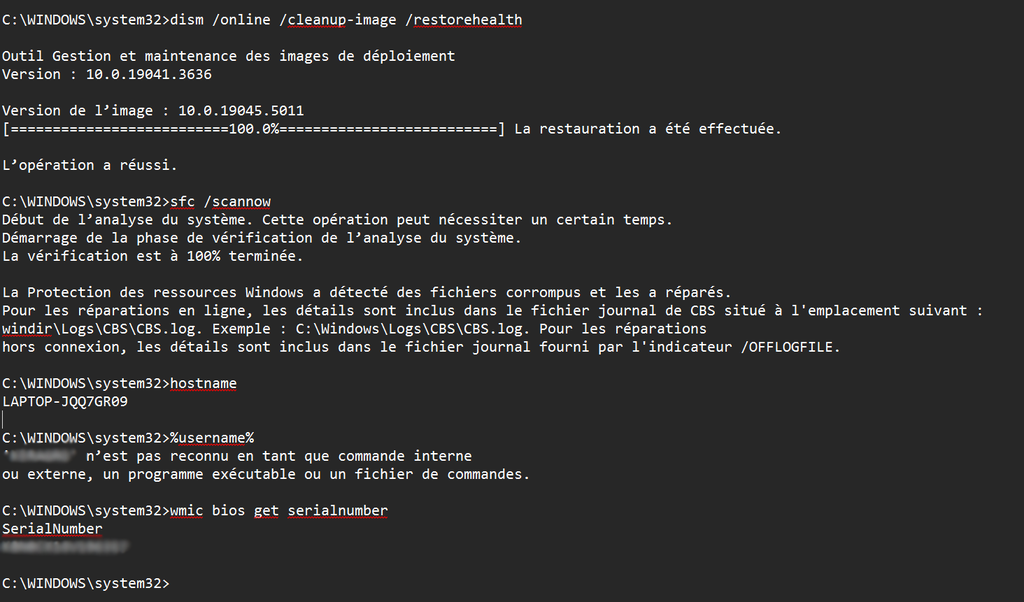Click the 'La vérification est à 100% terminée.' line
Viewport: 1024px width, 602px height.
[153, 257]
